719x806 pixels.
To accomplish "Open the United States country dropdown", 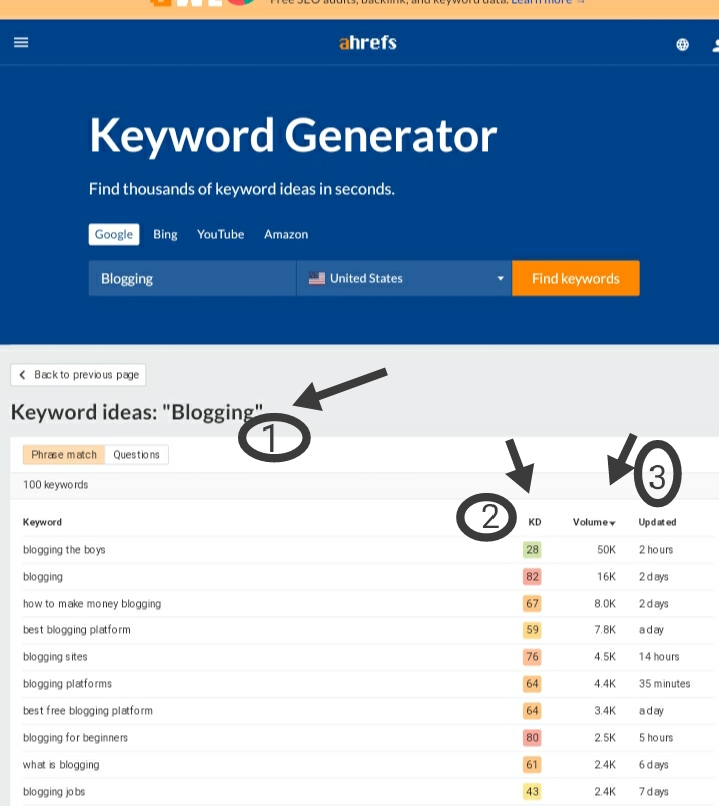I will coord(404,278).
